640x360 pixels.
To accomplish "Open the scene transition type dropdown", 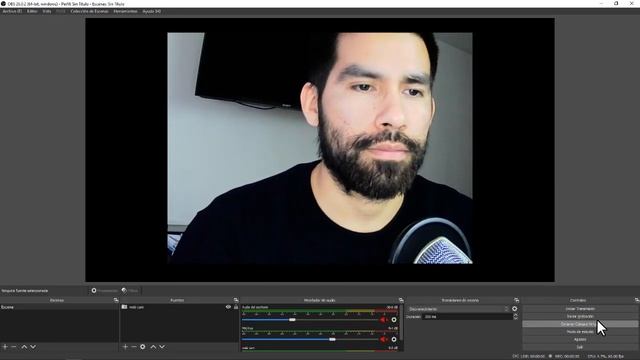I will pyautogui.click(x=458, y=309).
